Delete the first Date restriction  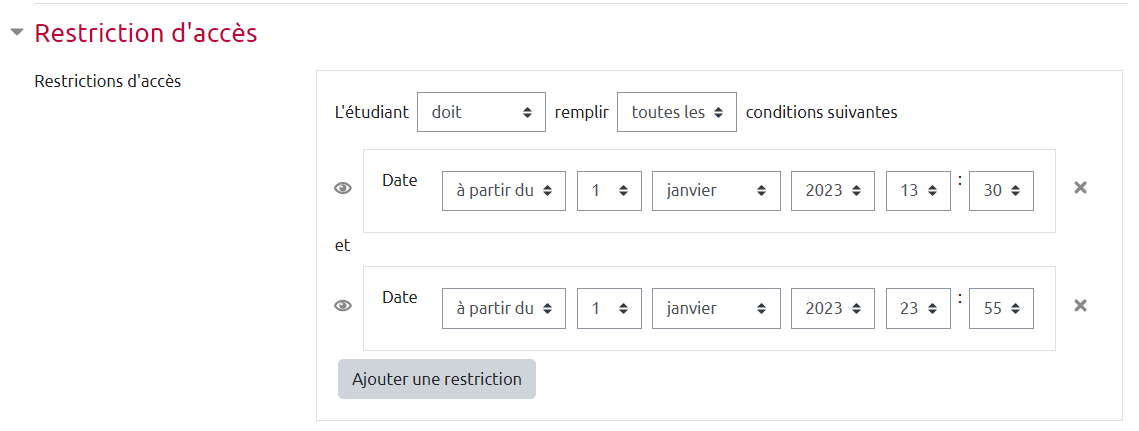pos(1080,188)
